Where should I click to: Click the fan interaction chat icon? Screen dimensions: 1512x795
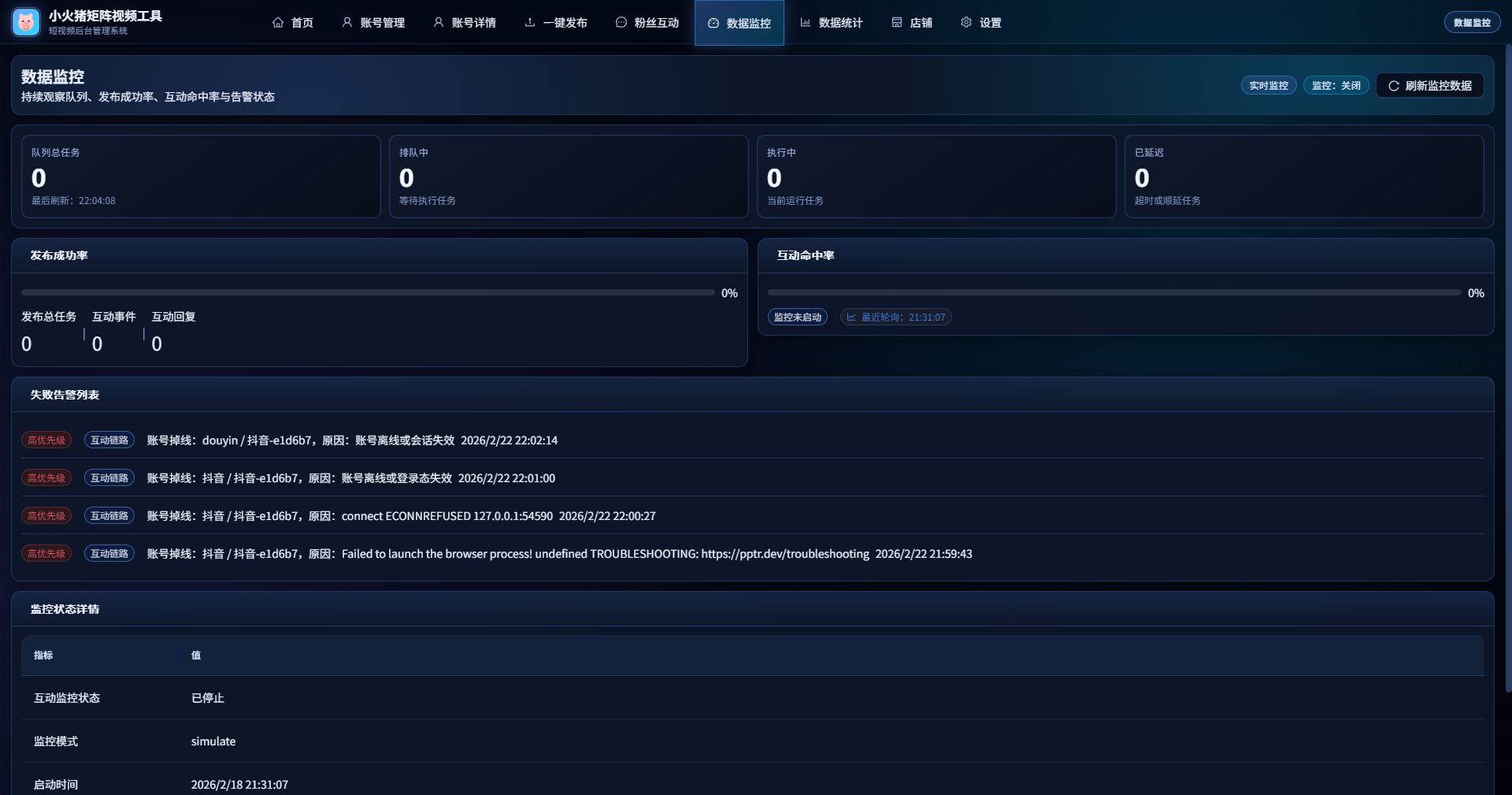tap(621, 23)
